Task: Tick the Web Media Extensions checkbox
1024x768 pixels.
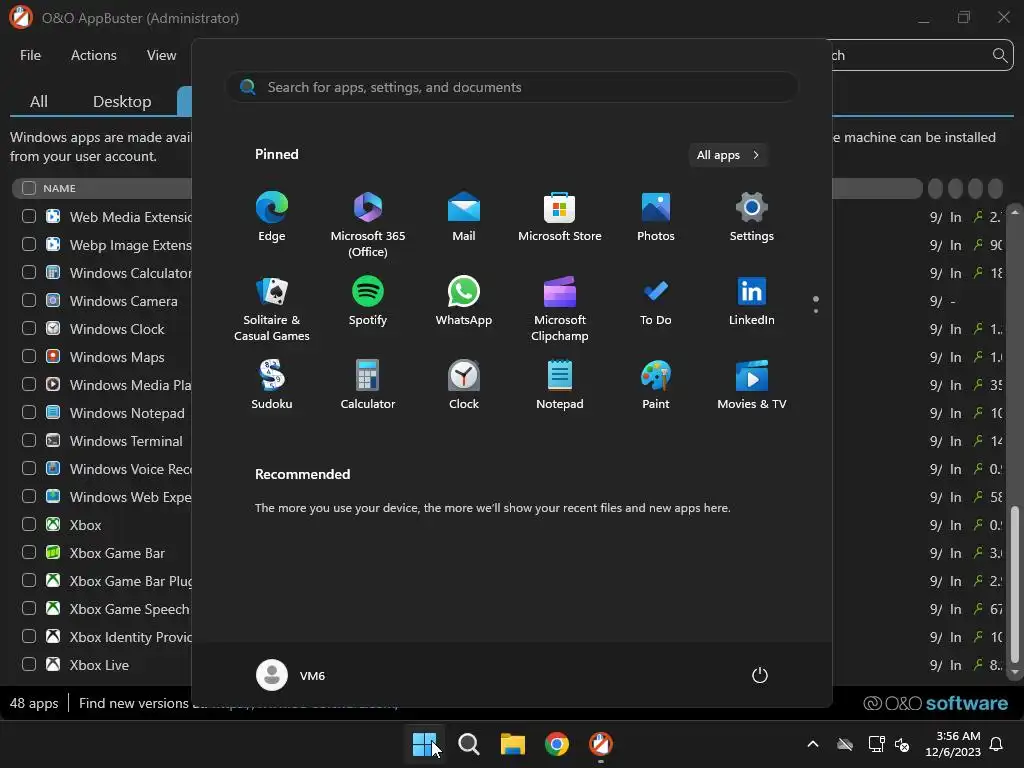Action: 29,216
